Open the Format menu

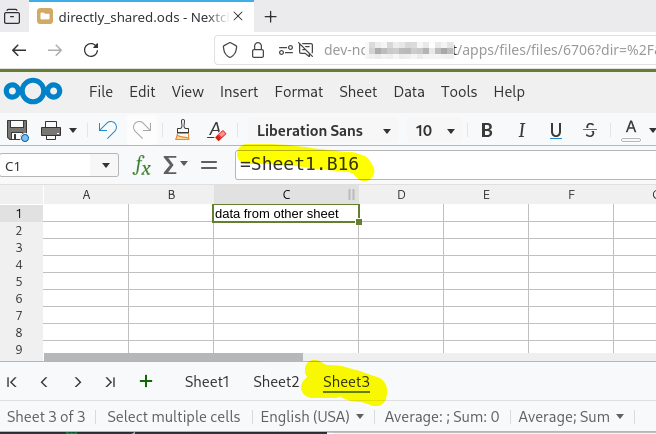click(x=298, y=92)
